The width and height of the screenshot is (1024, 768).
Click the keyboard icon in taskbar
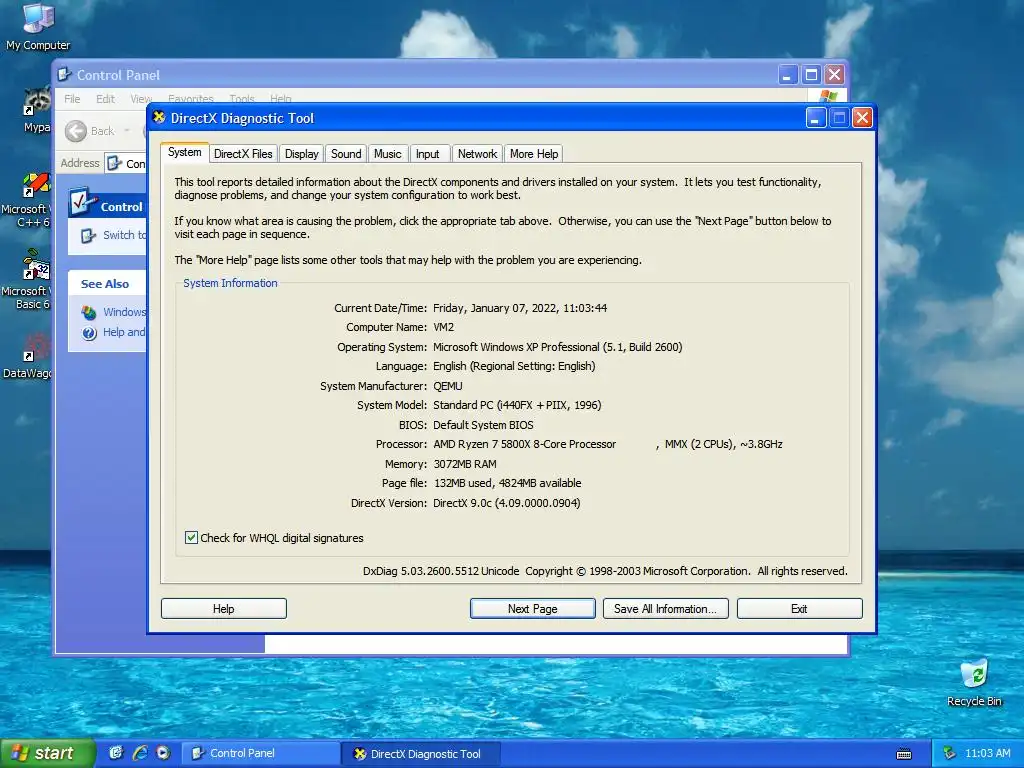pos(904,754)
